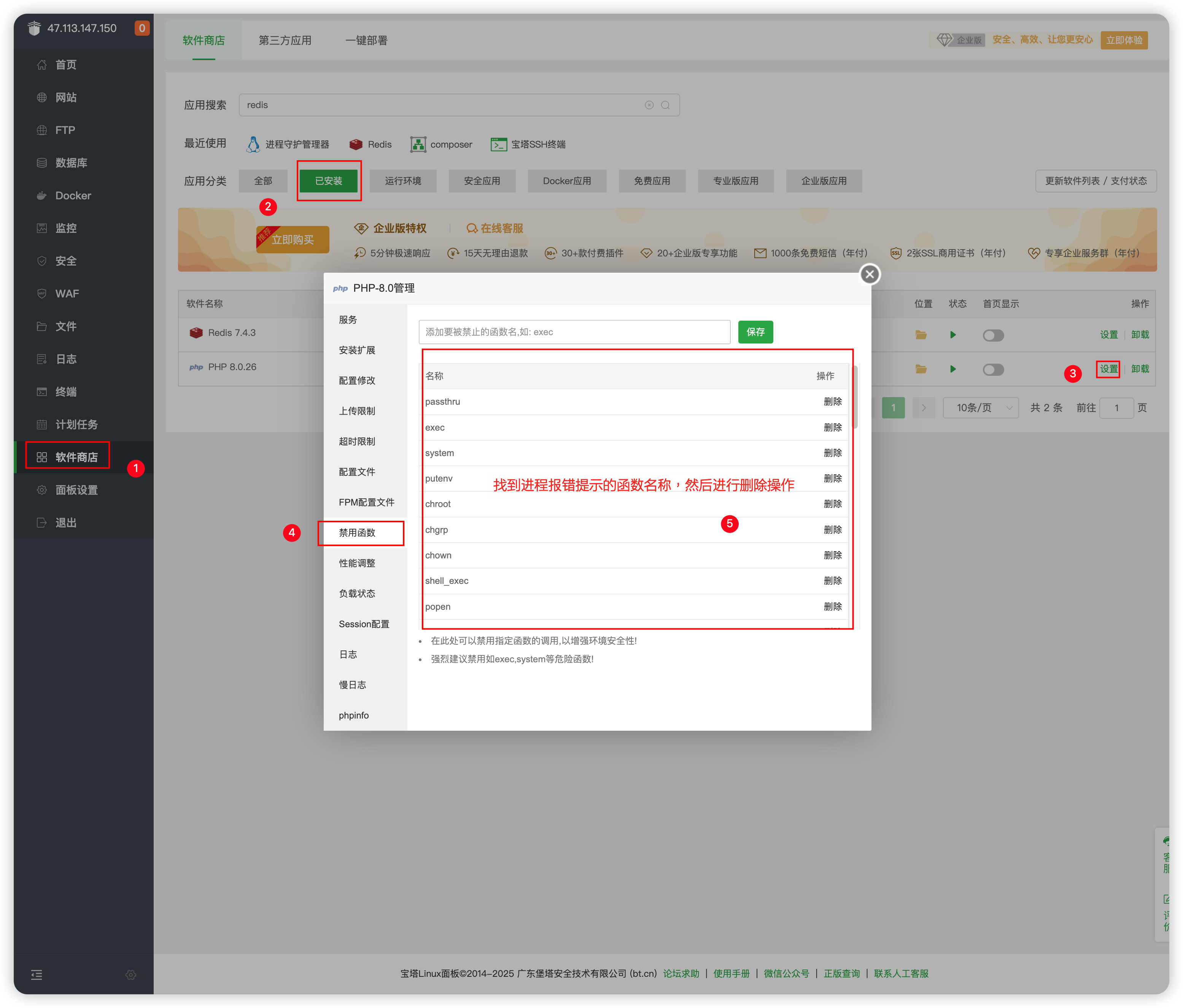This screenshot has width=1183, height=1008.
Task: Toggle homepage display for Redis 7.4.3
Action: (993, 335)
